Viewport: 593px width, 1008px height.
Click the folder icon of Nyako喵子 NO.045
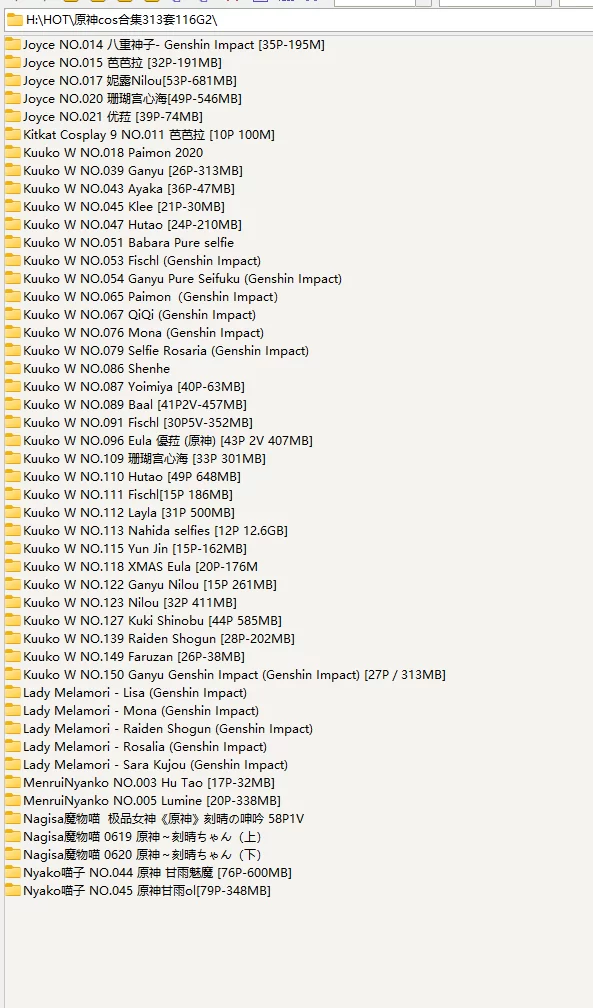click(x=13, y=890)
